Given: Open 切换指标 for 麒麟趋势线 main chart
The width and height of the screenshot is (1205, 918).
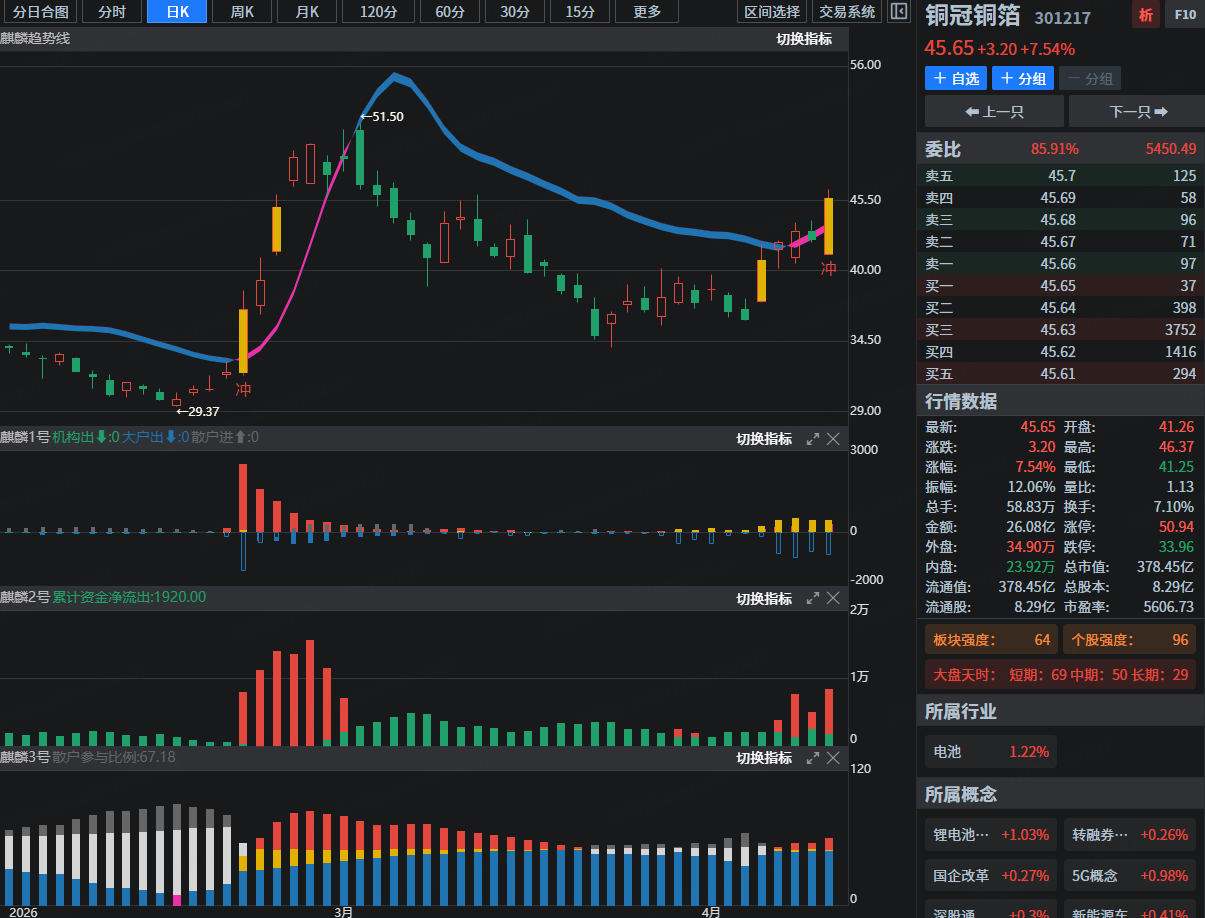Looking at the screenshot, I should tap(804, 39).
